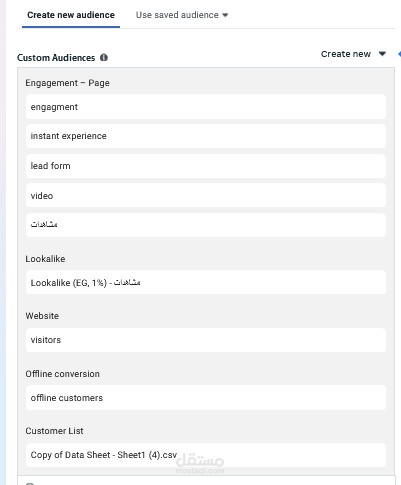Select the visitors website audience
This screenshot has width=401, height=485.
[x=206, y=340]
